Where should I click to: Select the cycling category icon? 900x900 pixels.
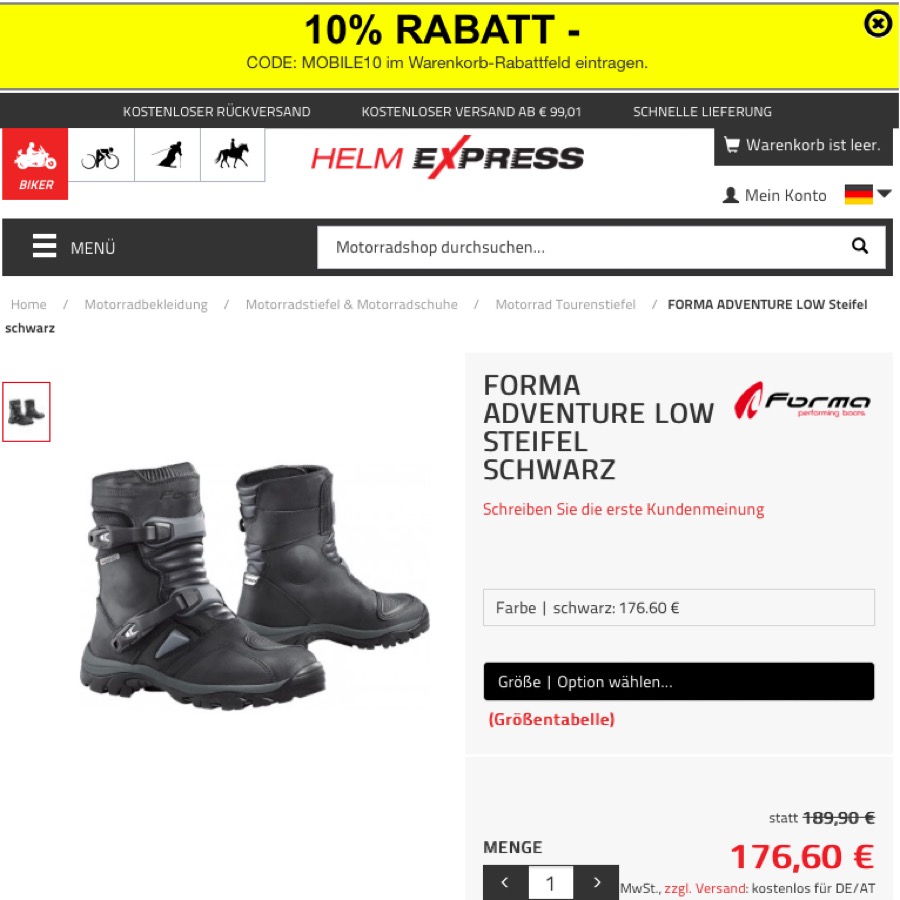[100, 156]
